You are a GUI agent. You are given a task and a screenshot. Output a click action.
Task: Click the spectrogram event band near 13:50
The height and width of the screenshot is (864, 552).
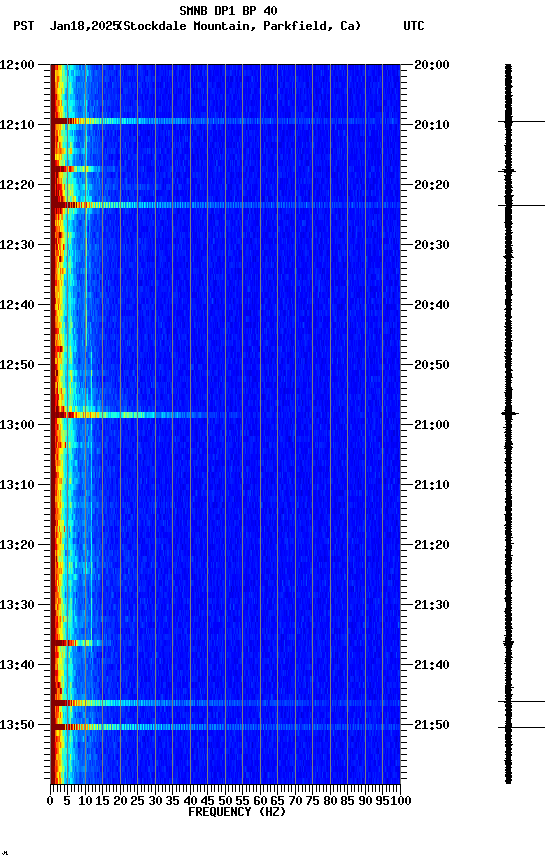tap(225, 727)
